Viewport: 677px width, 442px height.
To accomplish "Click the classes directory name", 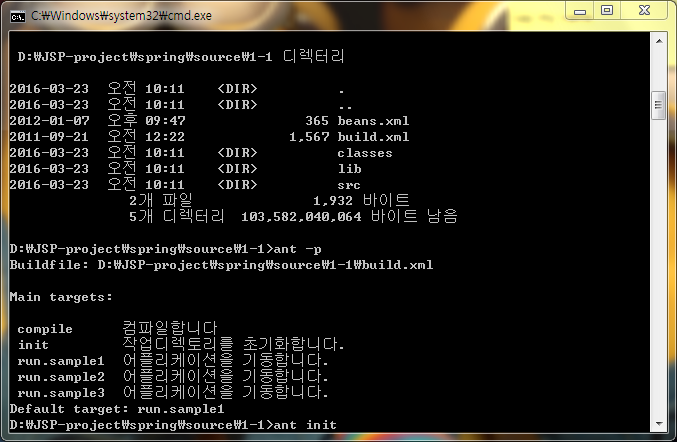I will click(365, 153).
